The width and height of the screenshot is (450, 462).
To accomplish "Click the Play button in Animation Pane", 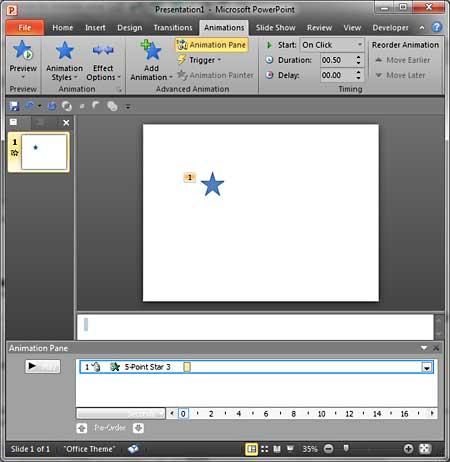I will [x=43, y=366].
